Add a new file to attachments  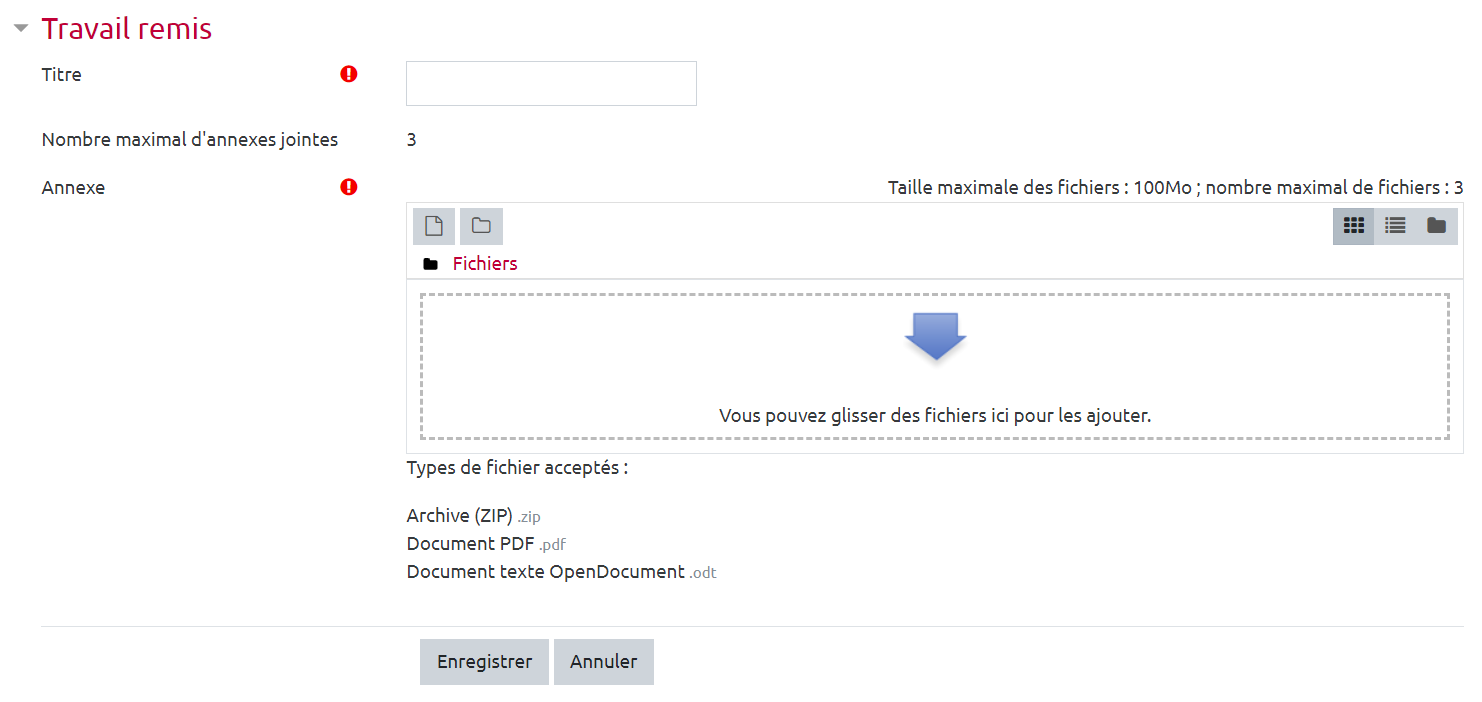pos(434,226)
